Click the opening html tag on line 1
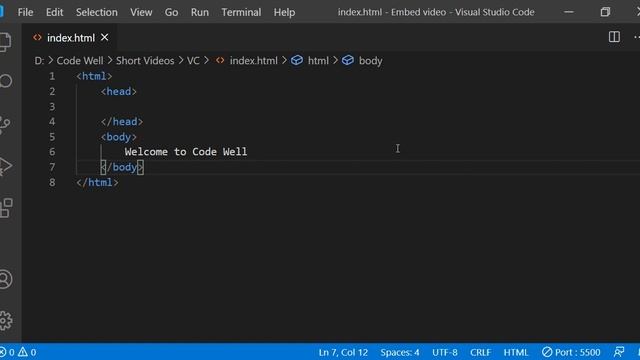The width and height of the screenshot is (640, 360). click(x=94, y=76)
